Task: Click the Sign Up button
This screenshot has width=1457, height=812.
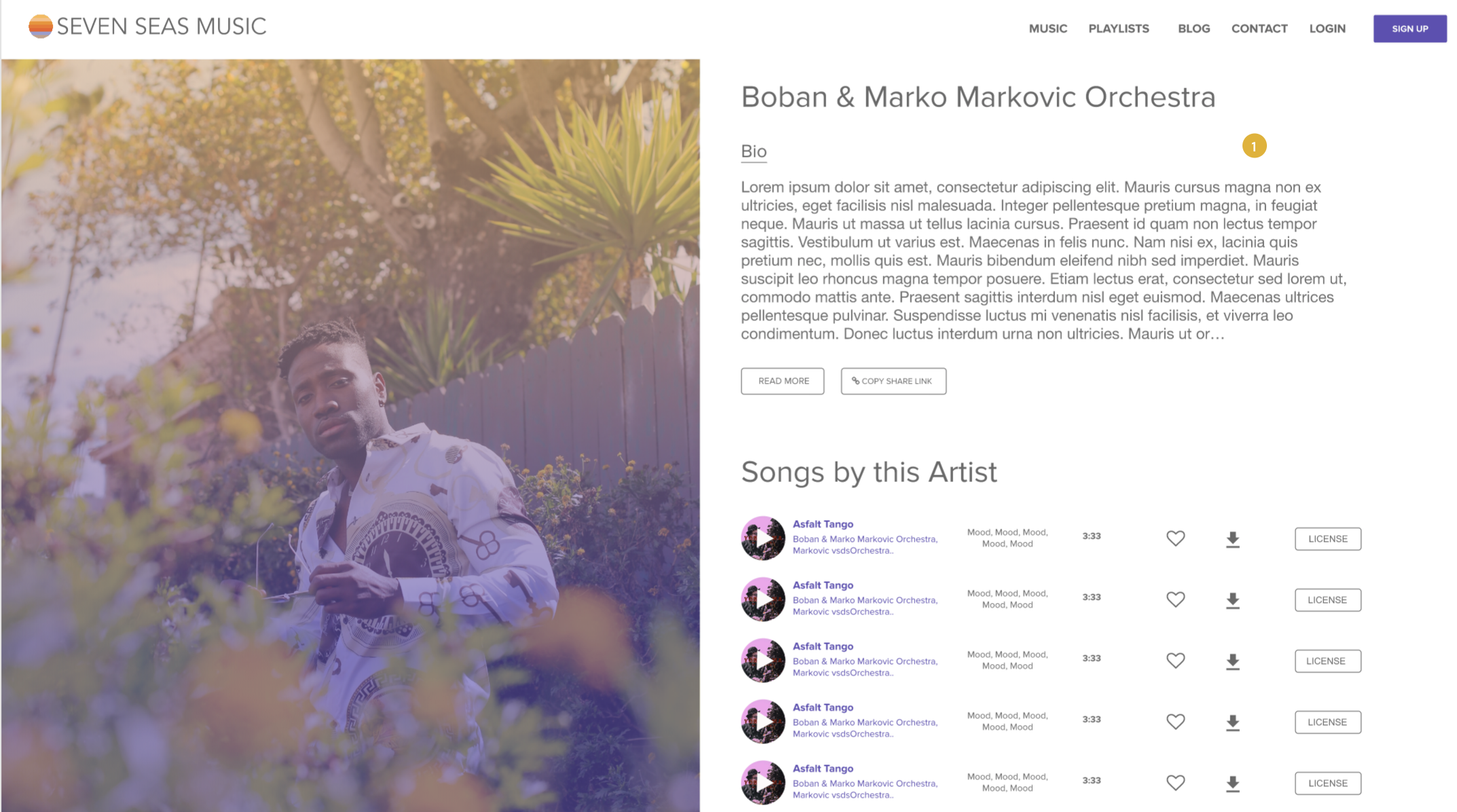Action: [1409, 29]
